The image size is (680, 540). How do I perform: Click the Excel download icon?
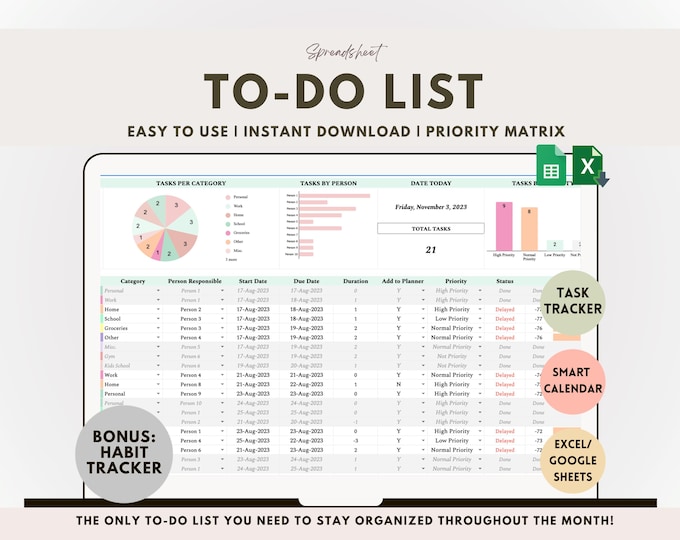point(590,167)
